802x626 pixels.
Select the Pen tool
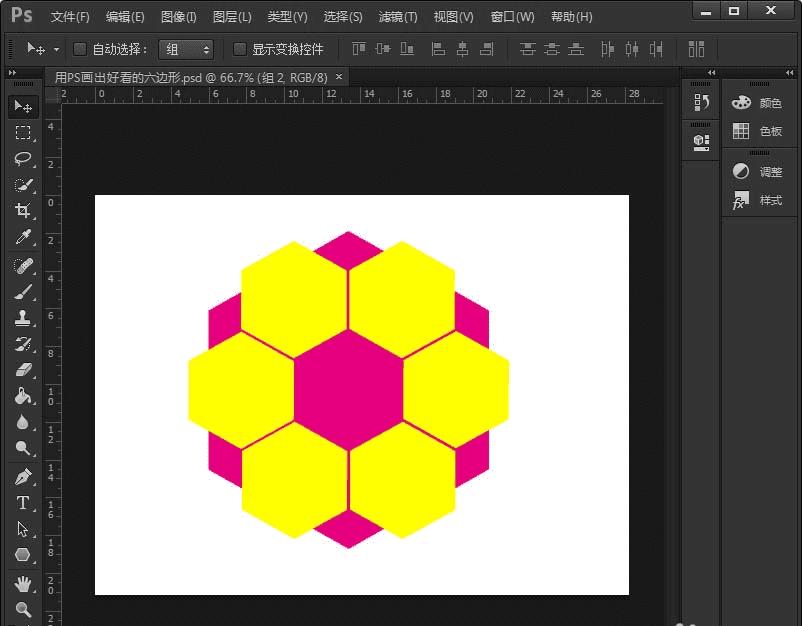click(x=23, y=476)
